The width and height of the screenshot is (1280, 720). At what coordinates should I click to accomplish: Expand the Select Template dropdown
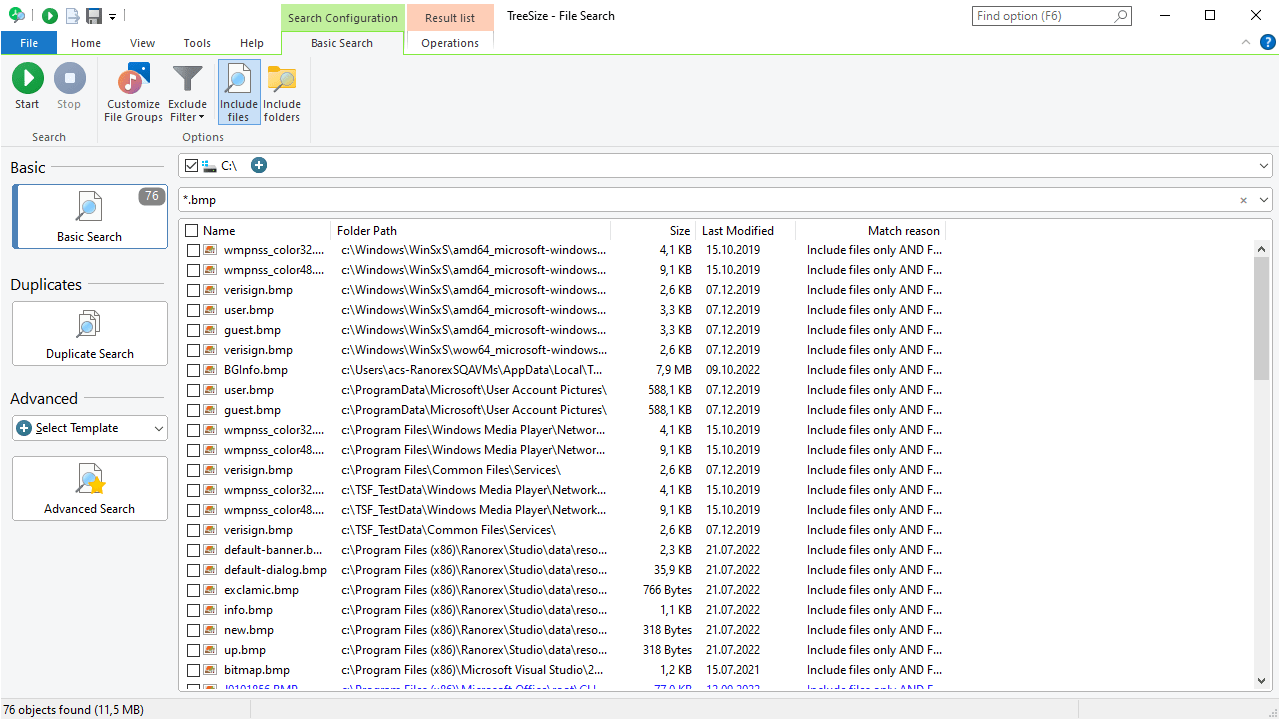90,428
